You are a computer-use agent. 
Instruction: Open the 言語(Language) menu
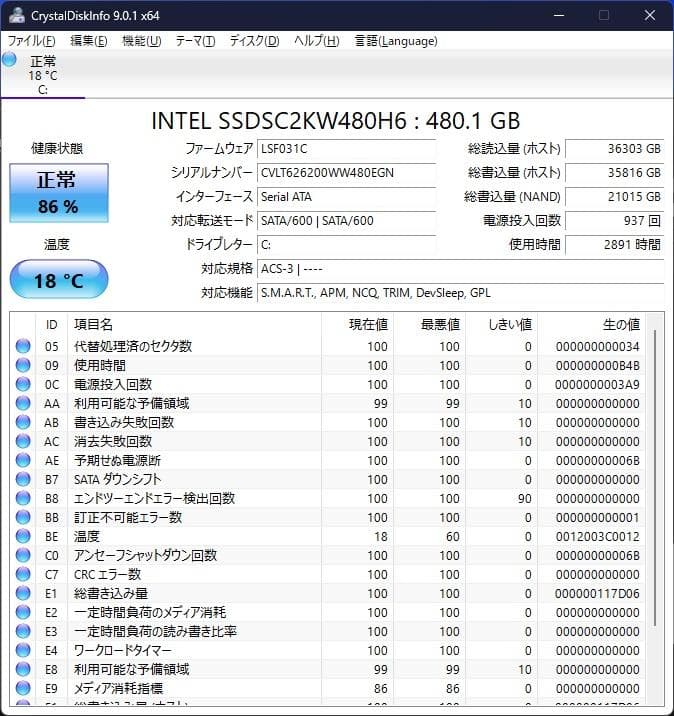(x=396, y=41)
